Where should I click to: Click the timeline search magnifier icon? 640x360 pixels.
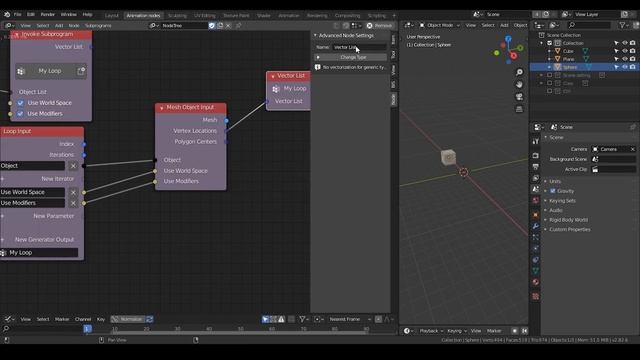click(x=6, y=329)
